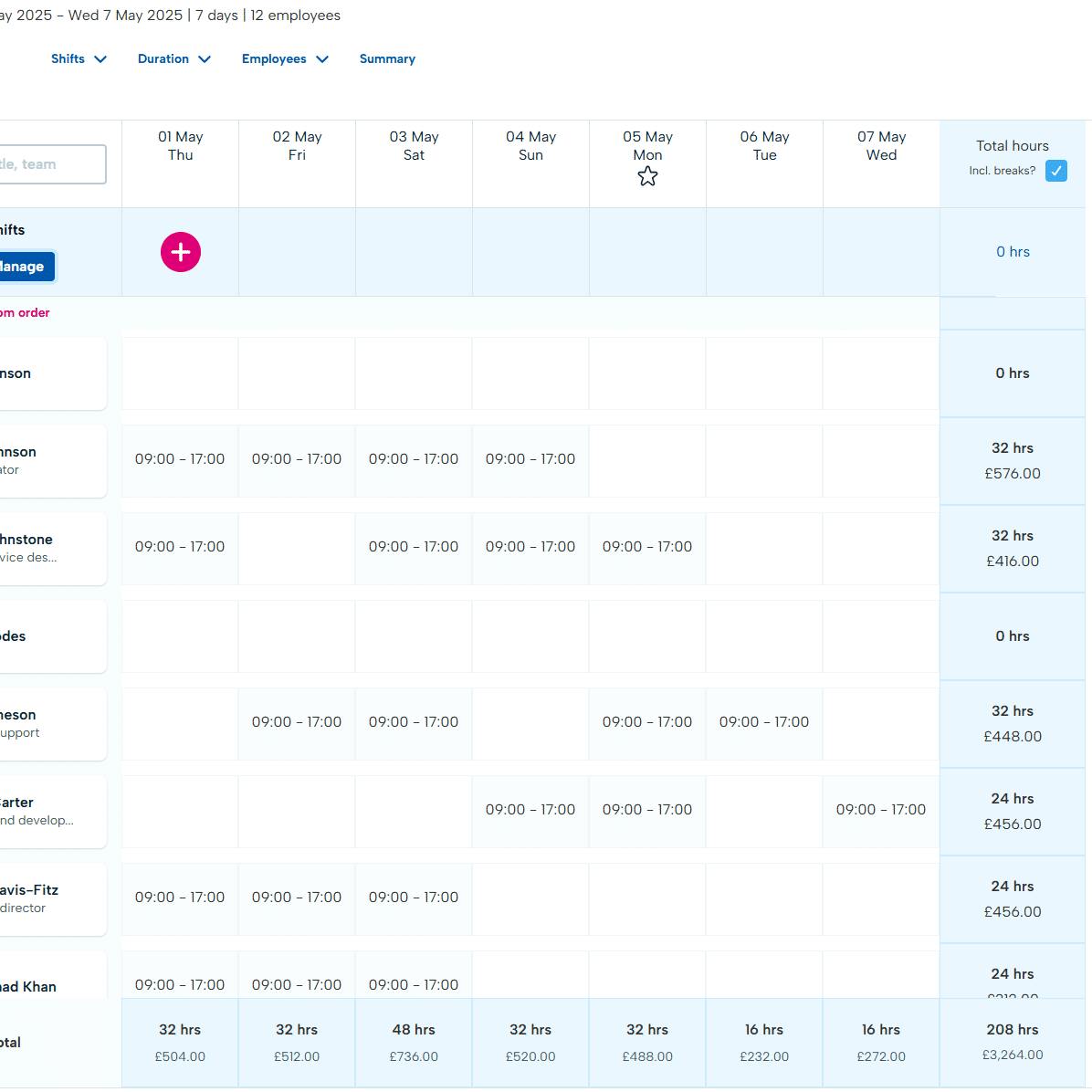The image size is (1092, 1092).
Task: Click the star icon under 05 May
Action: click(647, 177)
